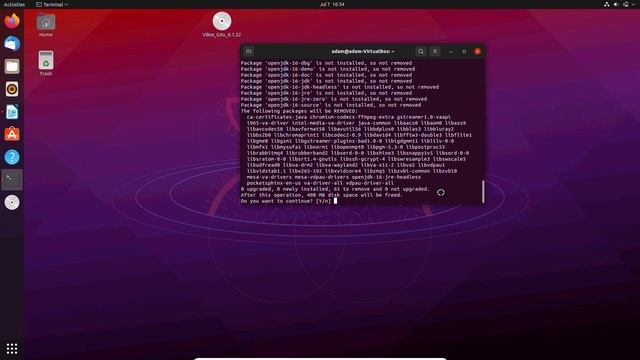Click the terminal title adam@adam-VirtualBox
Viewport: 640px width, 360px height.
[x=363, y=51]
